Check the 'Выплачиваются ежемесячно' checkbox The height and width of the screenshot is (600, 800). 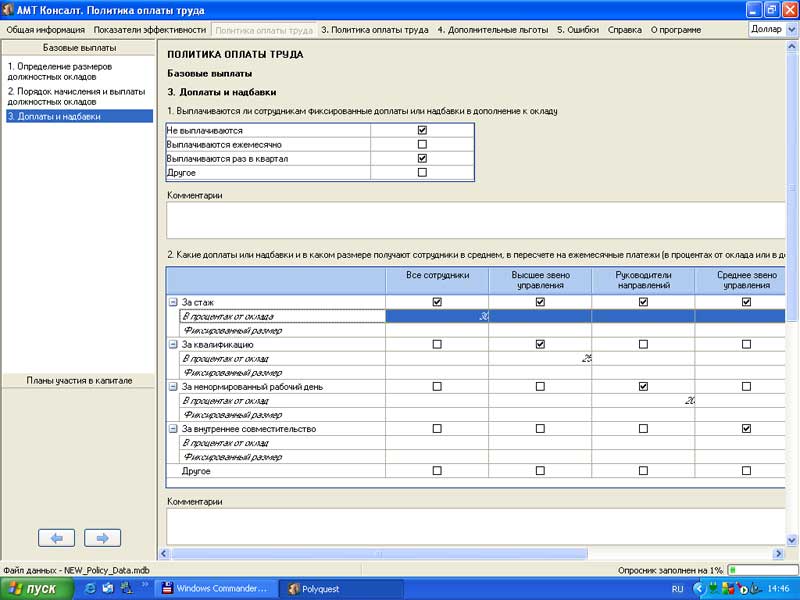(x=422, y=144)
